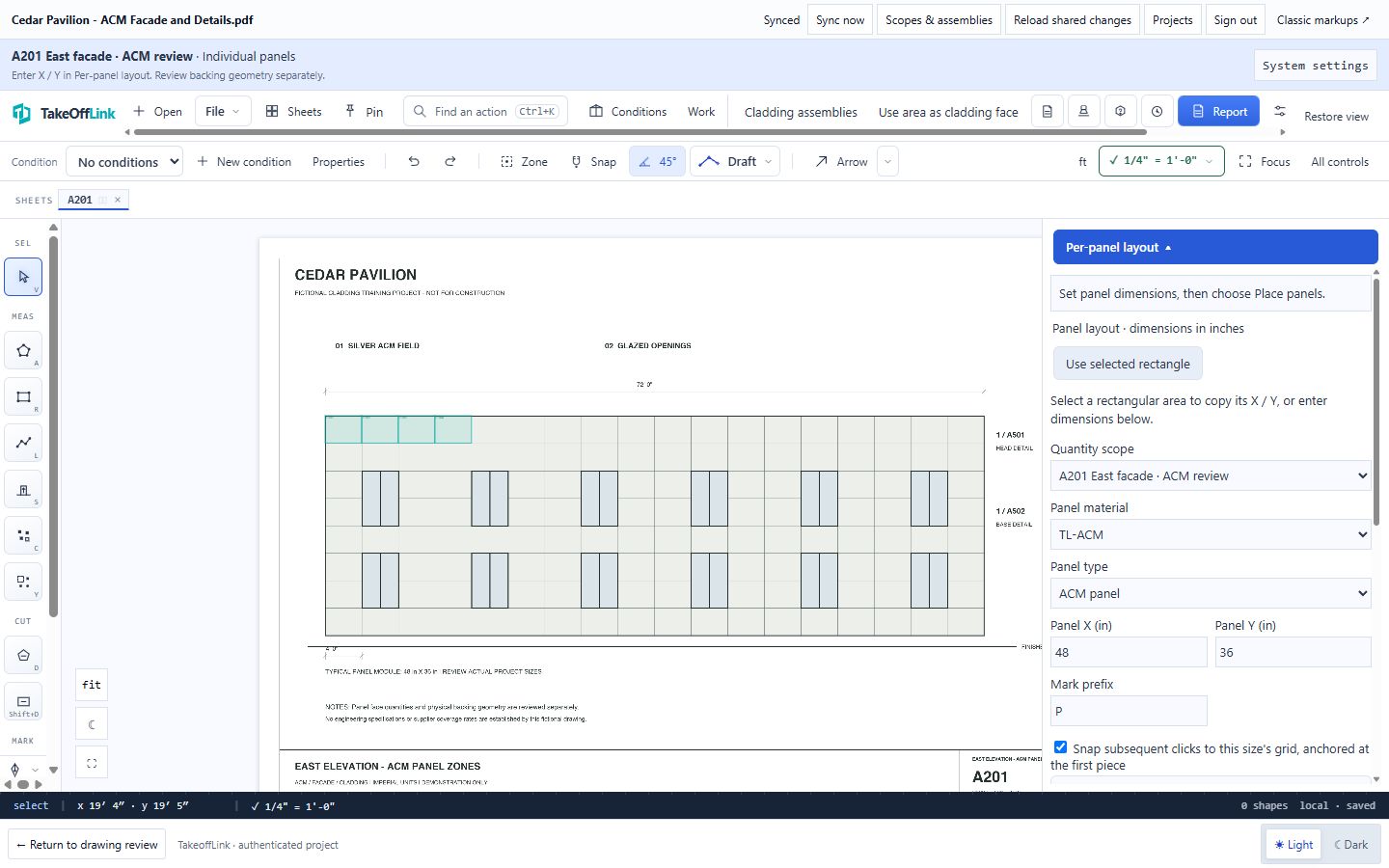Expand the dropdown arrow next to Arrow
1389x868 pixels.
887,162
